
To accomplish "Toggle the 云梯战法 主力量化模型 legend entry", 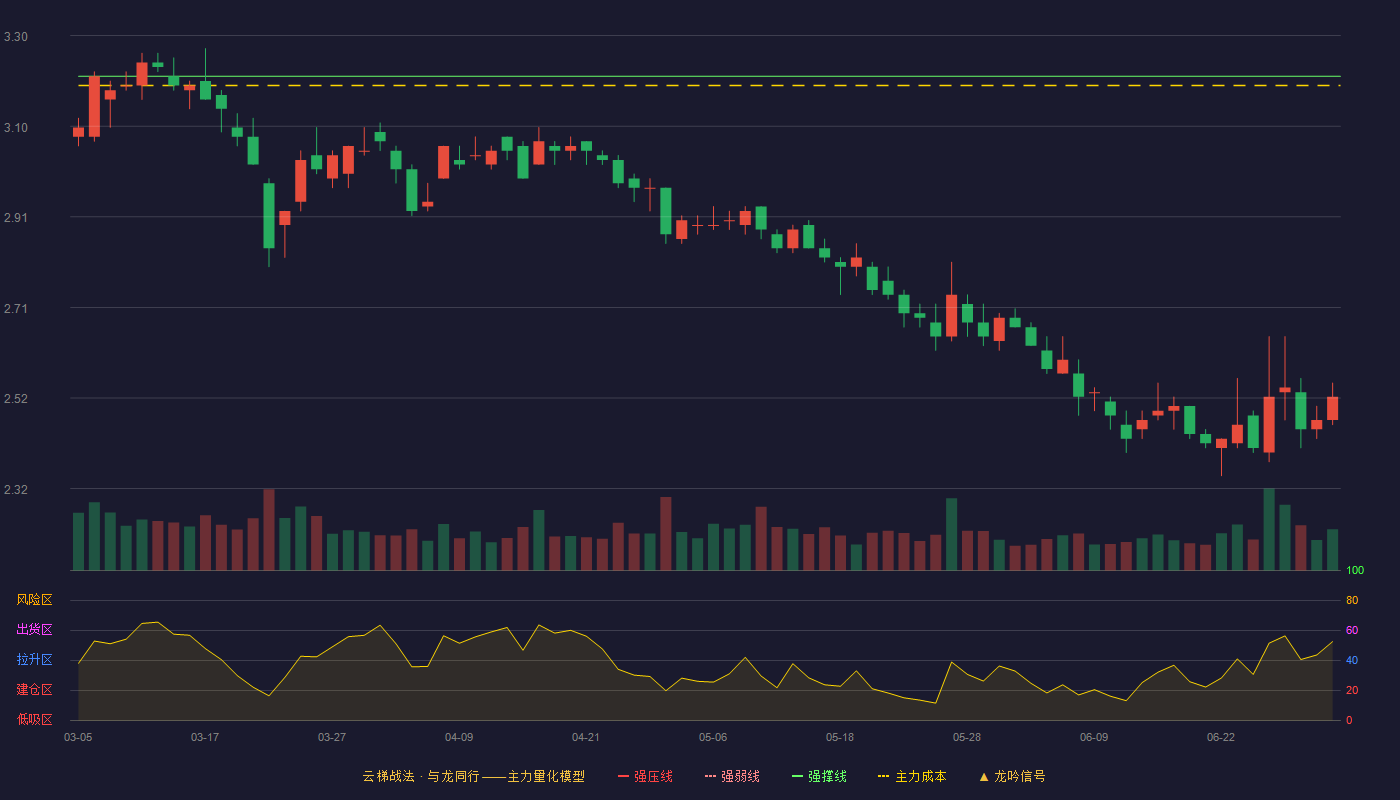I will (473, 776).
